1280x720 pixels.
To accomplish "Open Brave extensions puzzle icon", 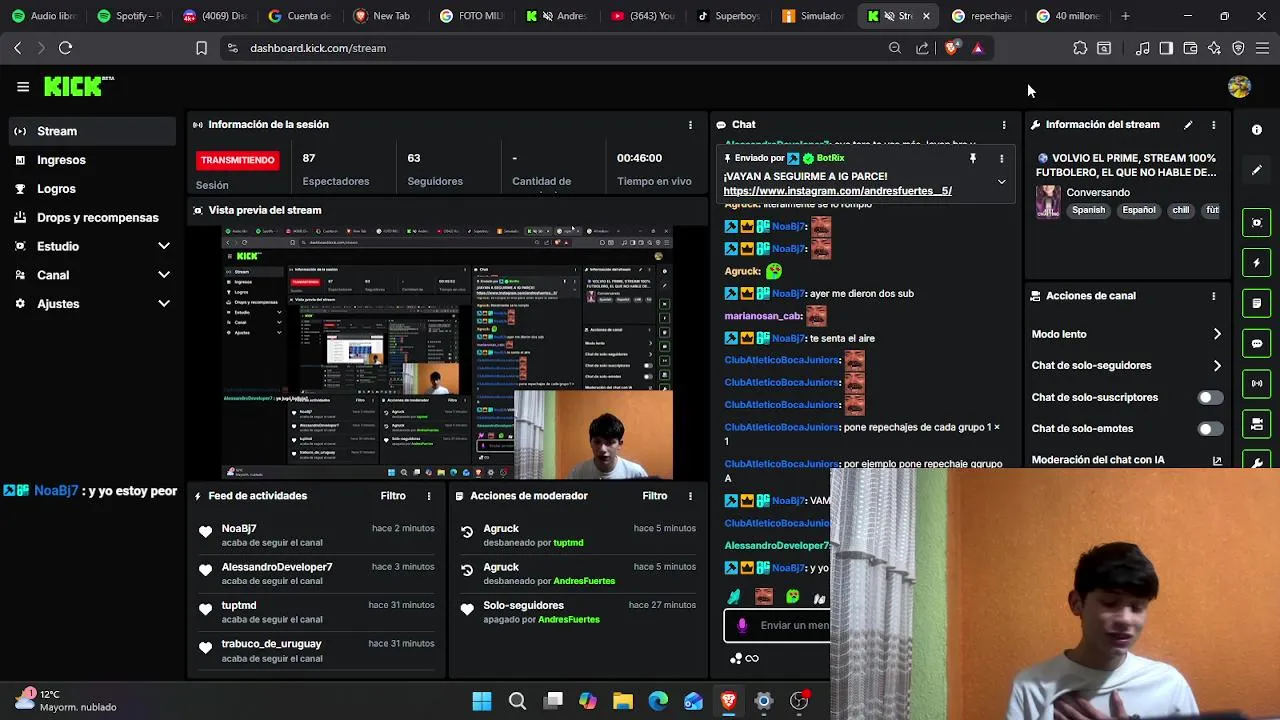I will [x=1080, y=48].
